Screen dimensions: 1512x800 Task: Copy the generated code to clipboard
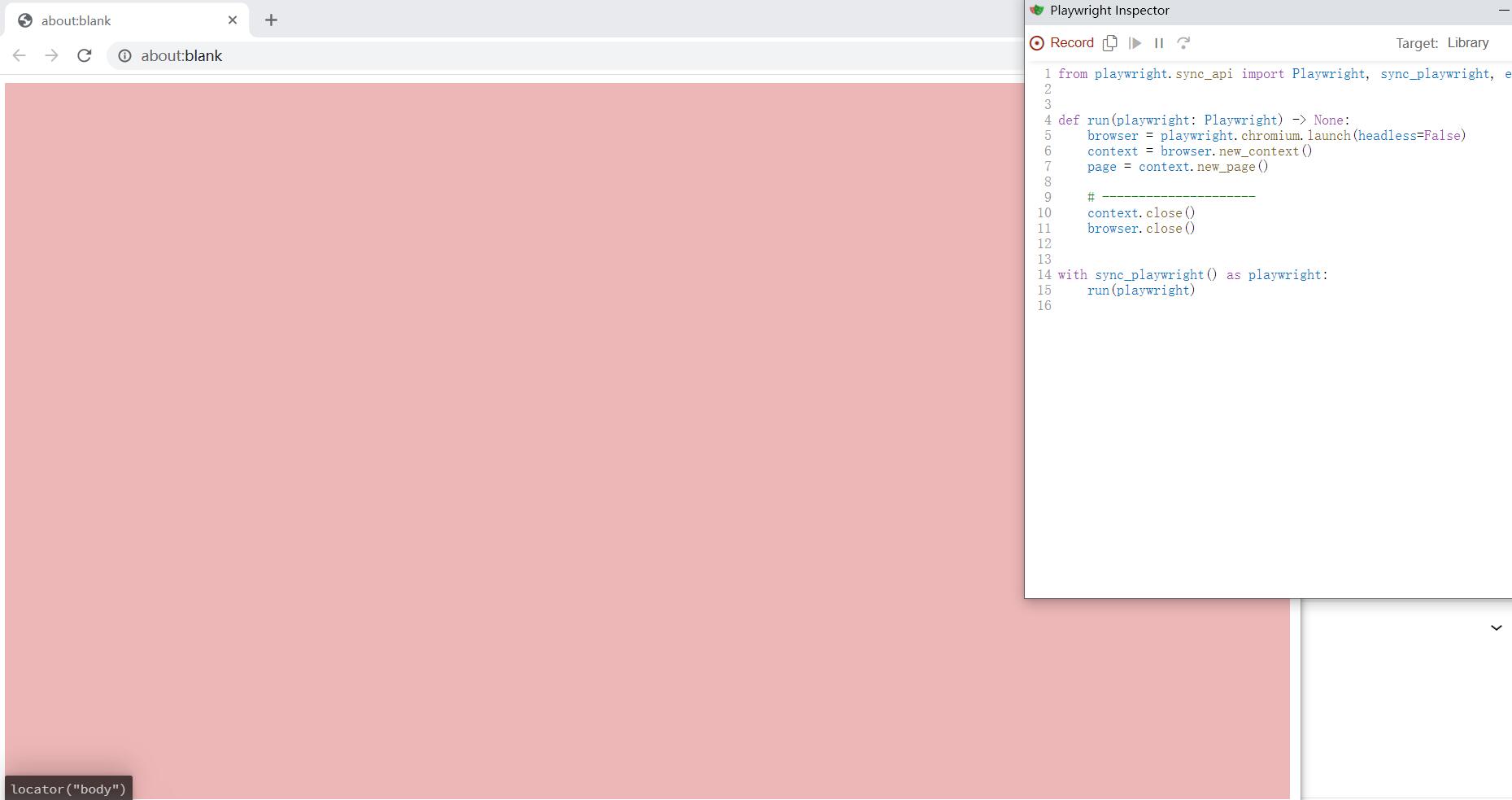1109,43
